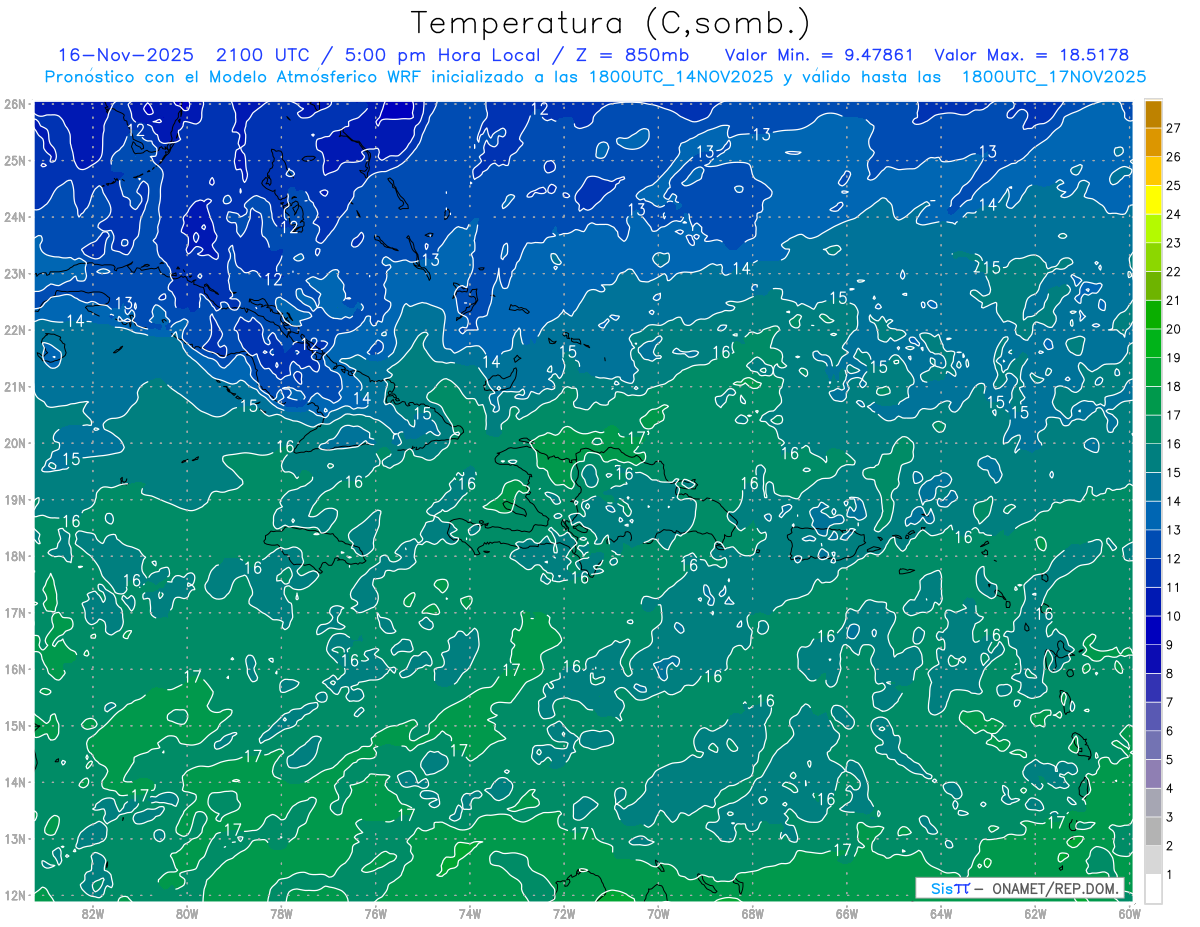Click the '14N' latitude axis label

coord(14,782)
